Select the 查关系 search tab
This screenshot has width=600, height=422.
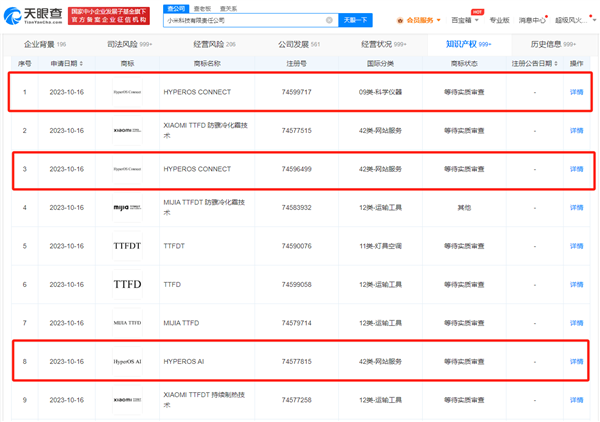point(228,8)
